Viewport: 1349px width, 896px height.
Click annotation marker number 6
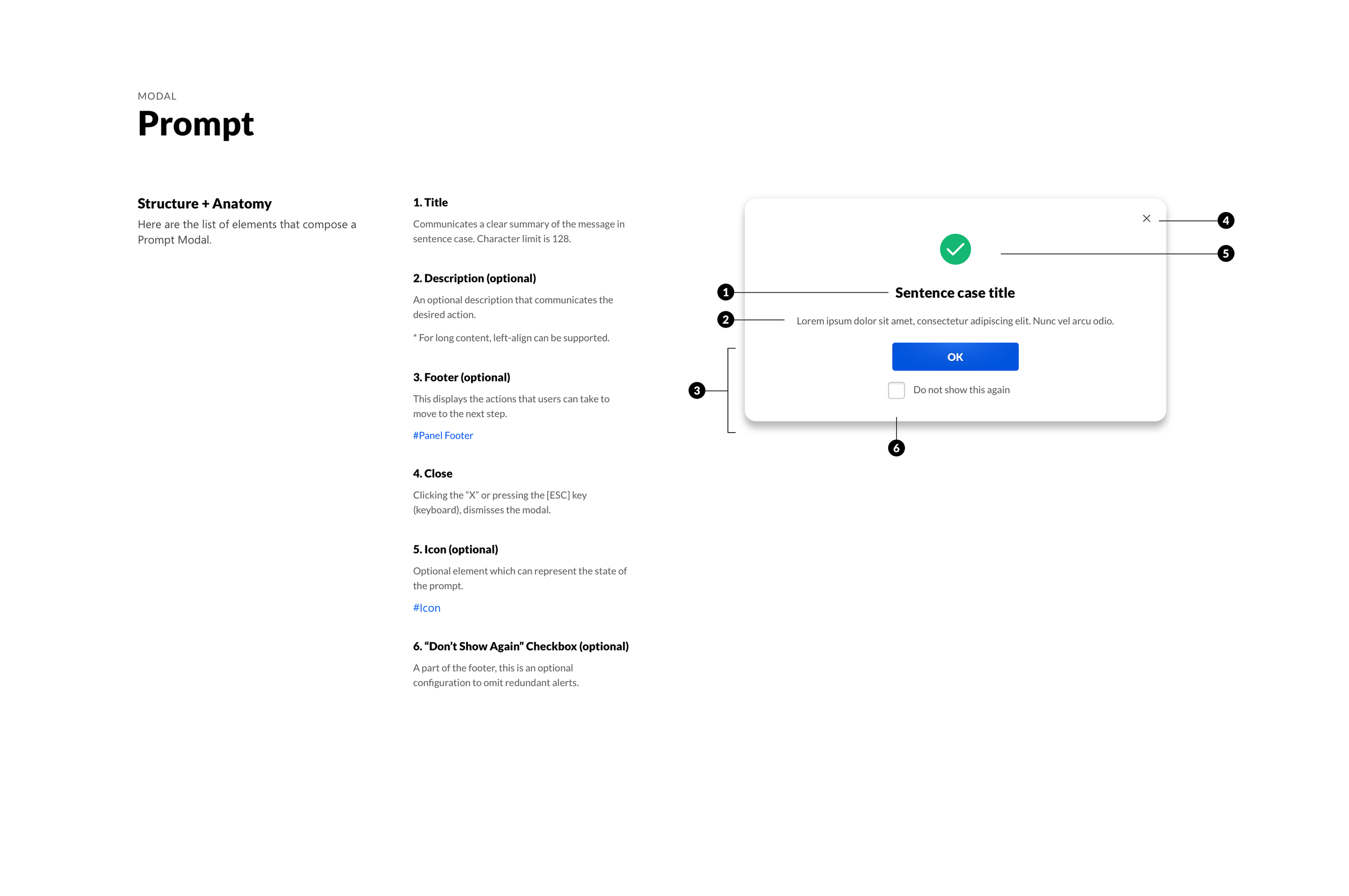pyautogui.click(x=896, y=449)
